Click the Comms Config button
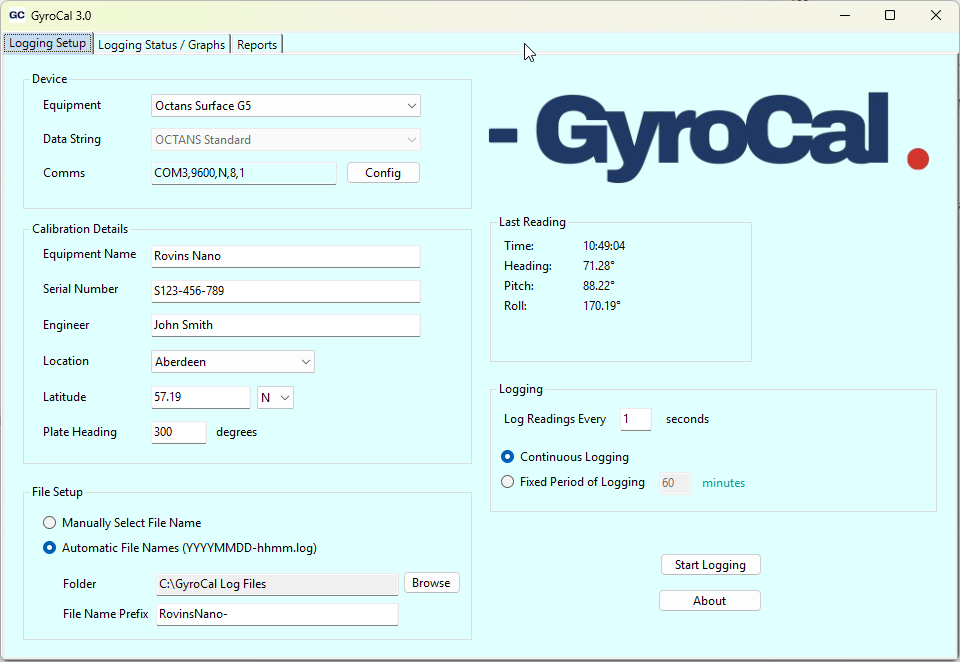The image size is (960, 662). pos(383,173)
